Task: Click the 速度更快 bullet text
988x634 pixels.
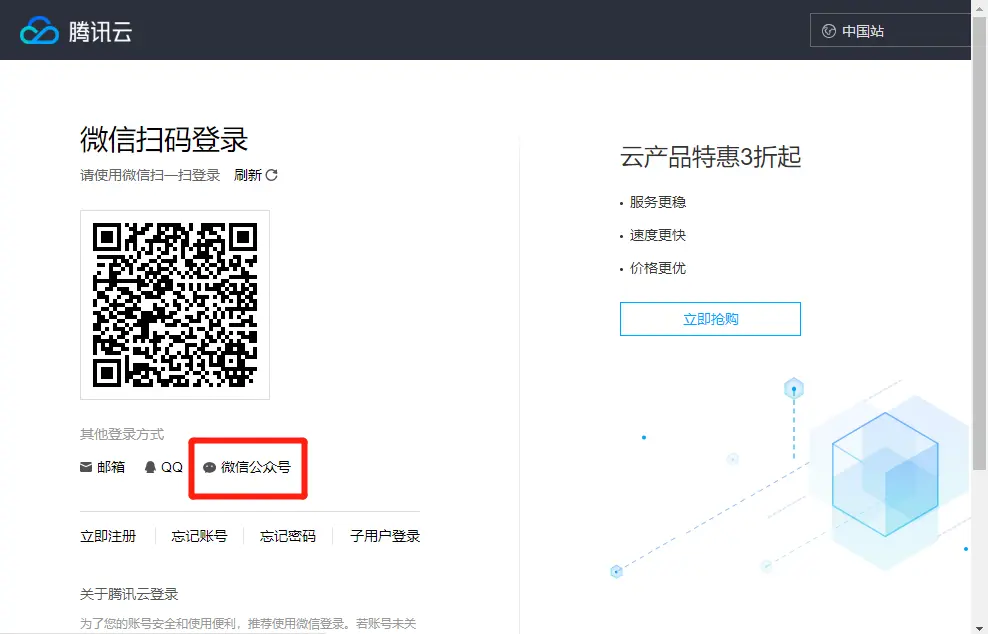Action: point(657,235)
